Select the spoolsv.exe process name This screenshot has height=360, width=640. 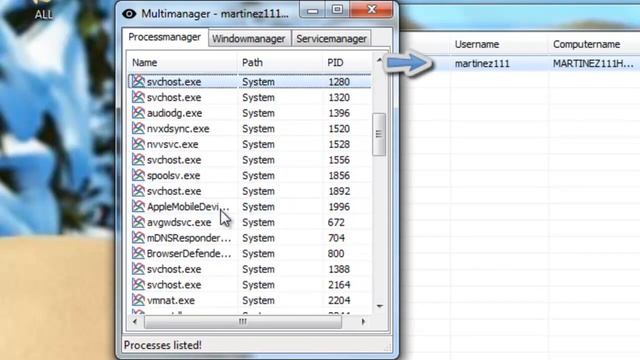pyautogui.click(x=173, y=176)
